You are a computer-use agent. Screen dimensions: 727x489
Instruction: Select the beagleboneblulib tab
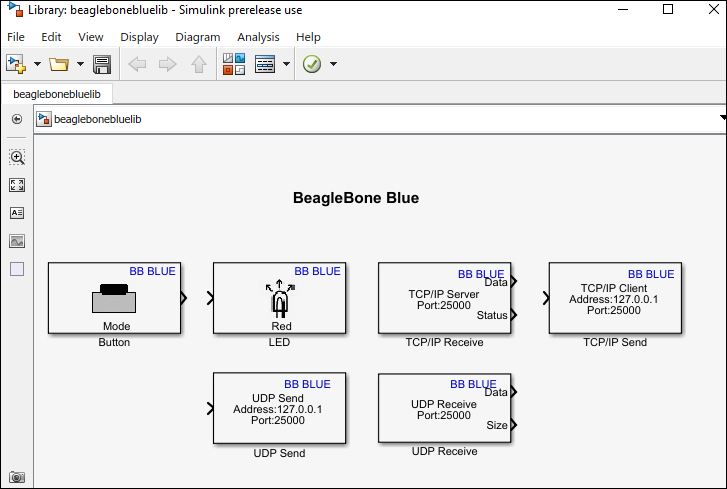click(x=57, y=94)
